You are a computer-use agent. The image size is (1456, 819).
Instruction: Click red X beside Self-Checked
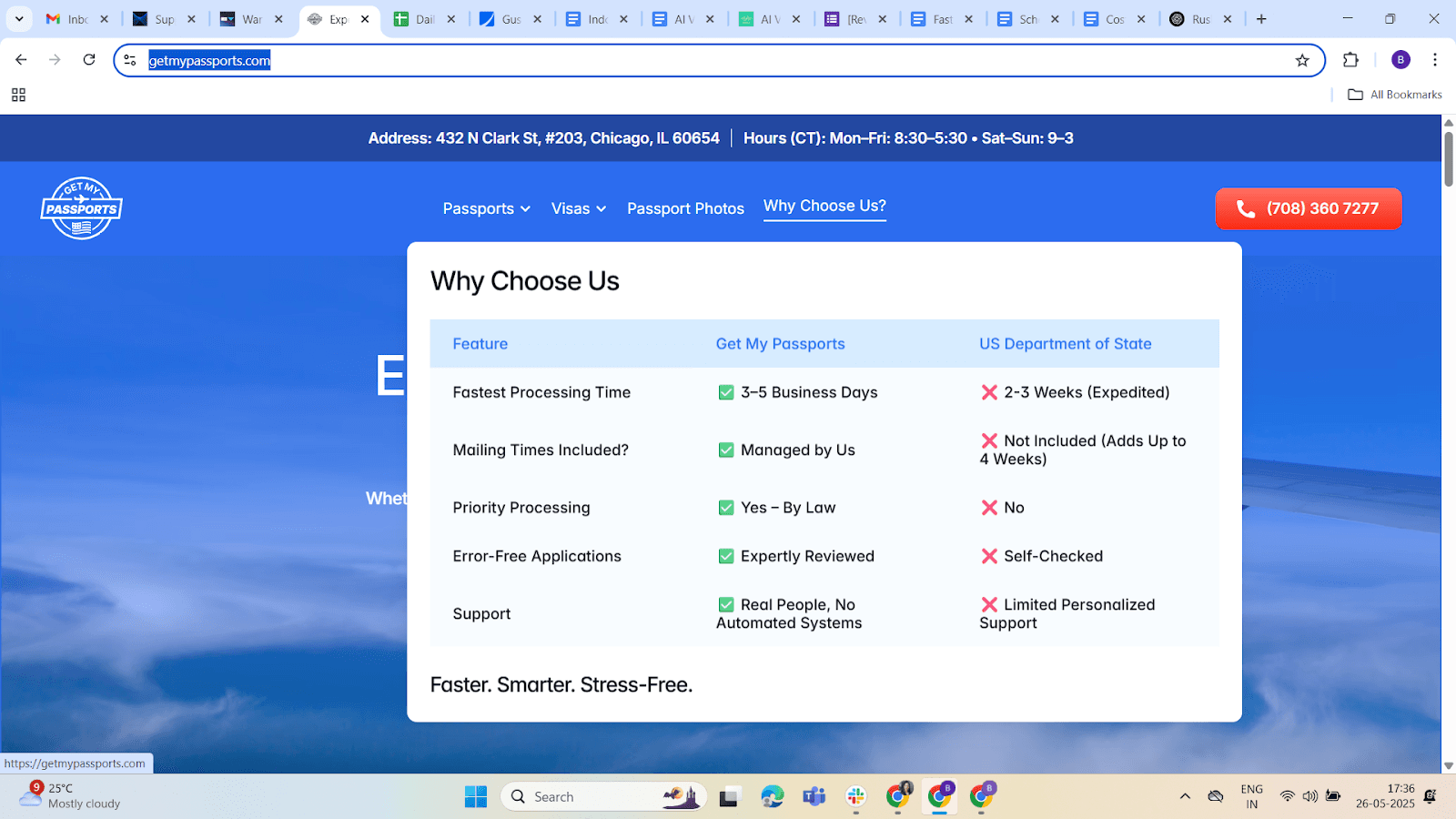[x=989, y=556]
